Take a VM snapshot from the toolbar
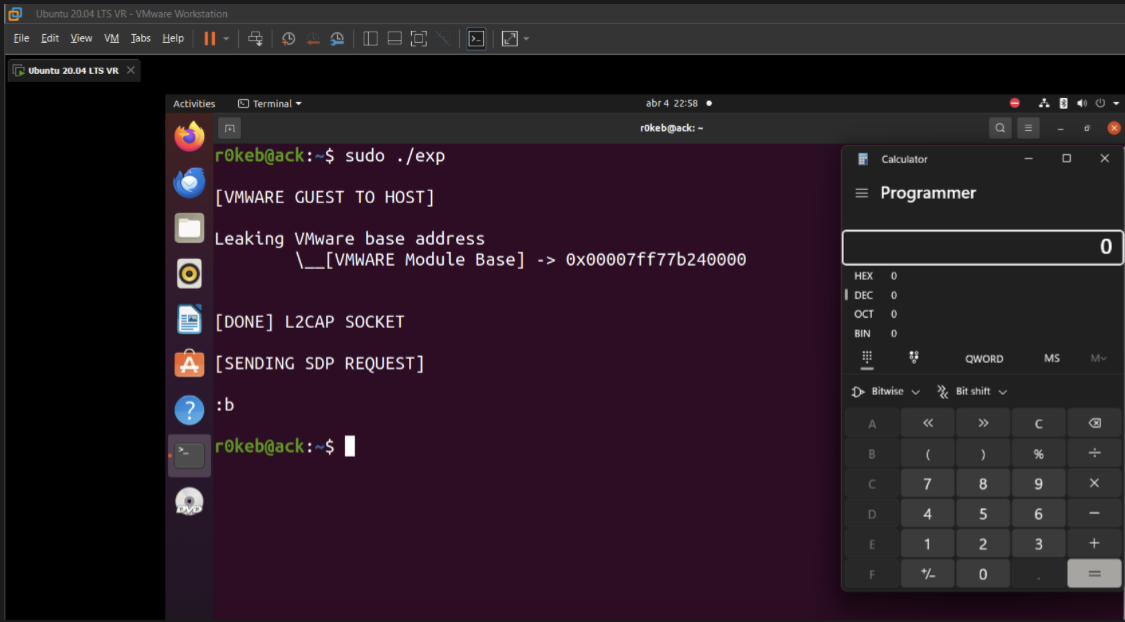Image resolution: width=1125 pixels, height=622 pixels. pyautogui.click(x=288, y=39)
